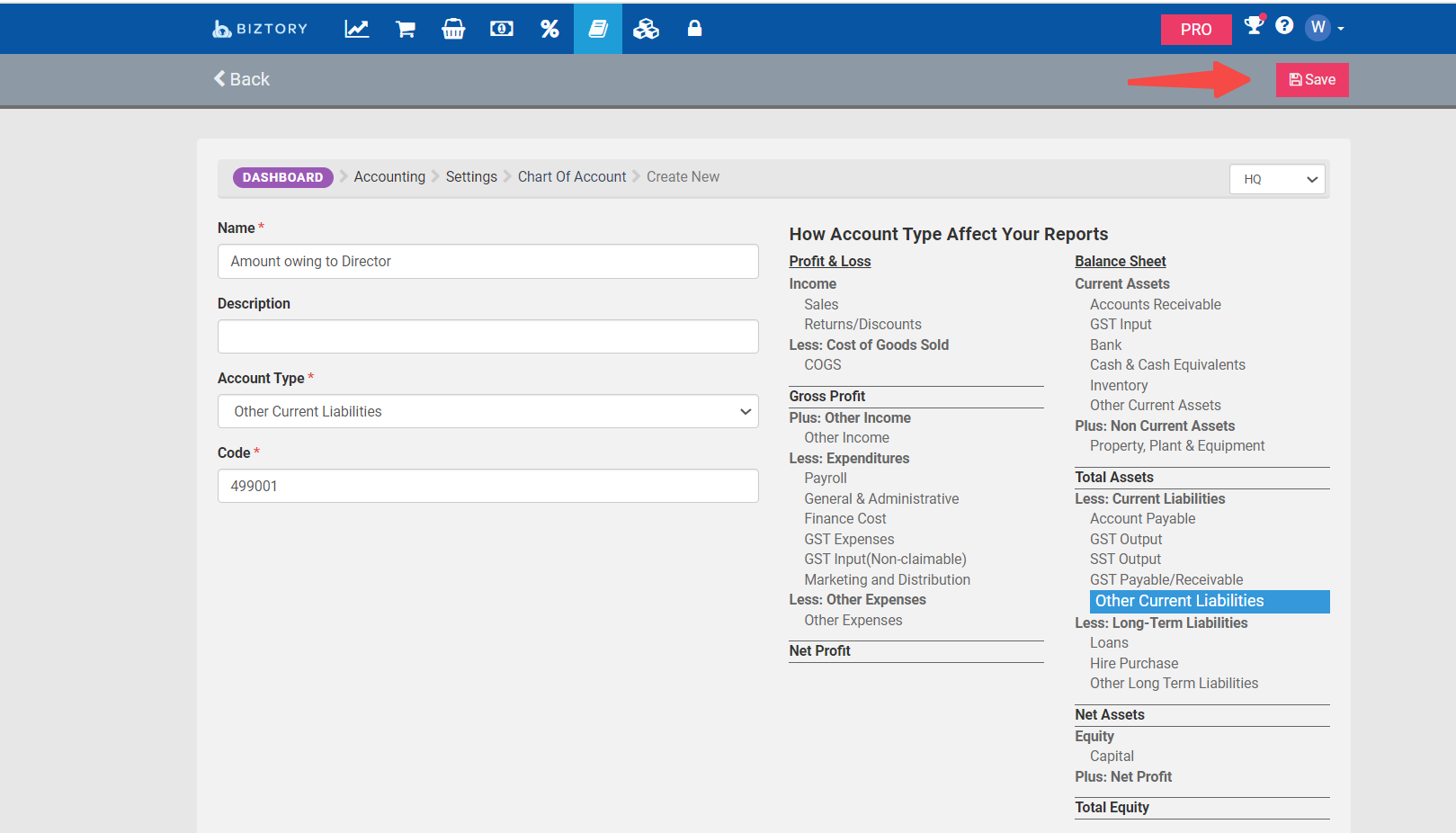
Task: Click the Biztory logo
Action: coord(260,29)
